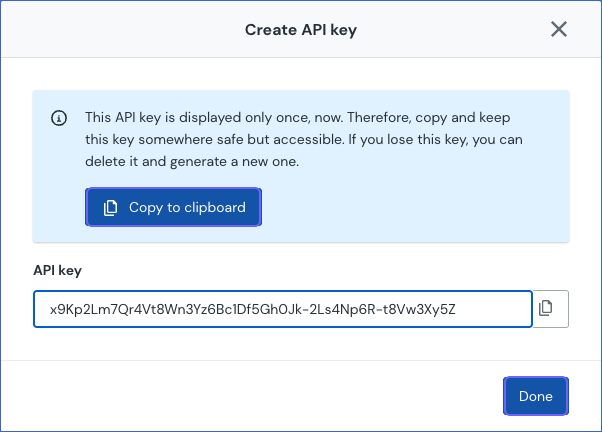Close the Create API key dialog
The width and height of the screenshot is (602, 432).
(x=559, y=29)
